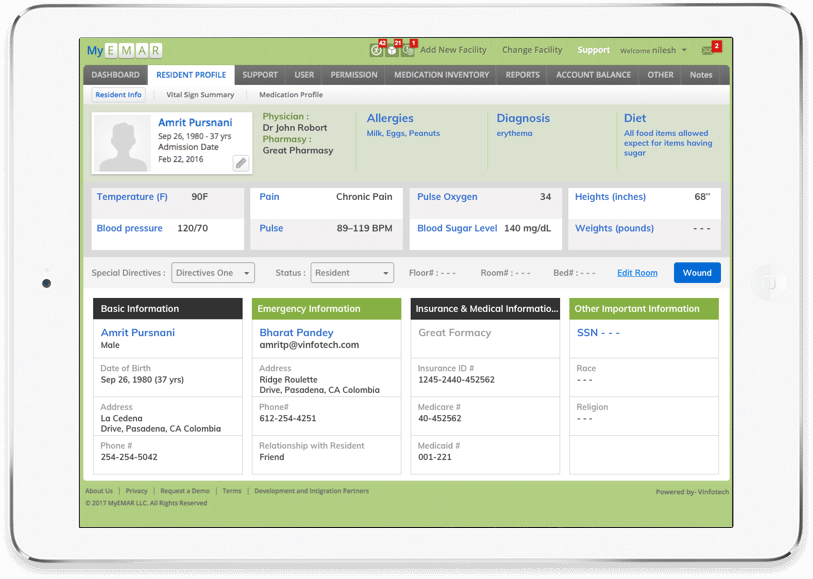Click Add New Facility link
The image size is (813, 579).
pos(453,50)
